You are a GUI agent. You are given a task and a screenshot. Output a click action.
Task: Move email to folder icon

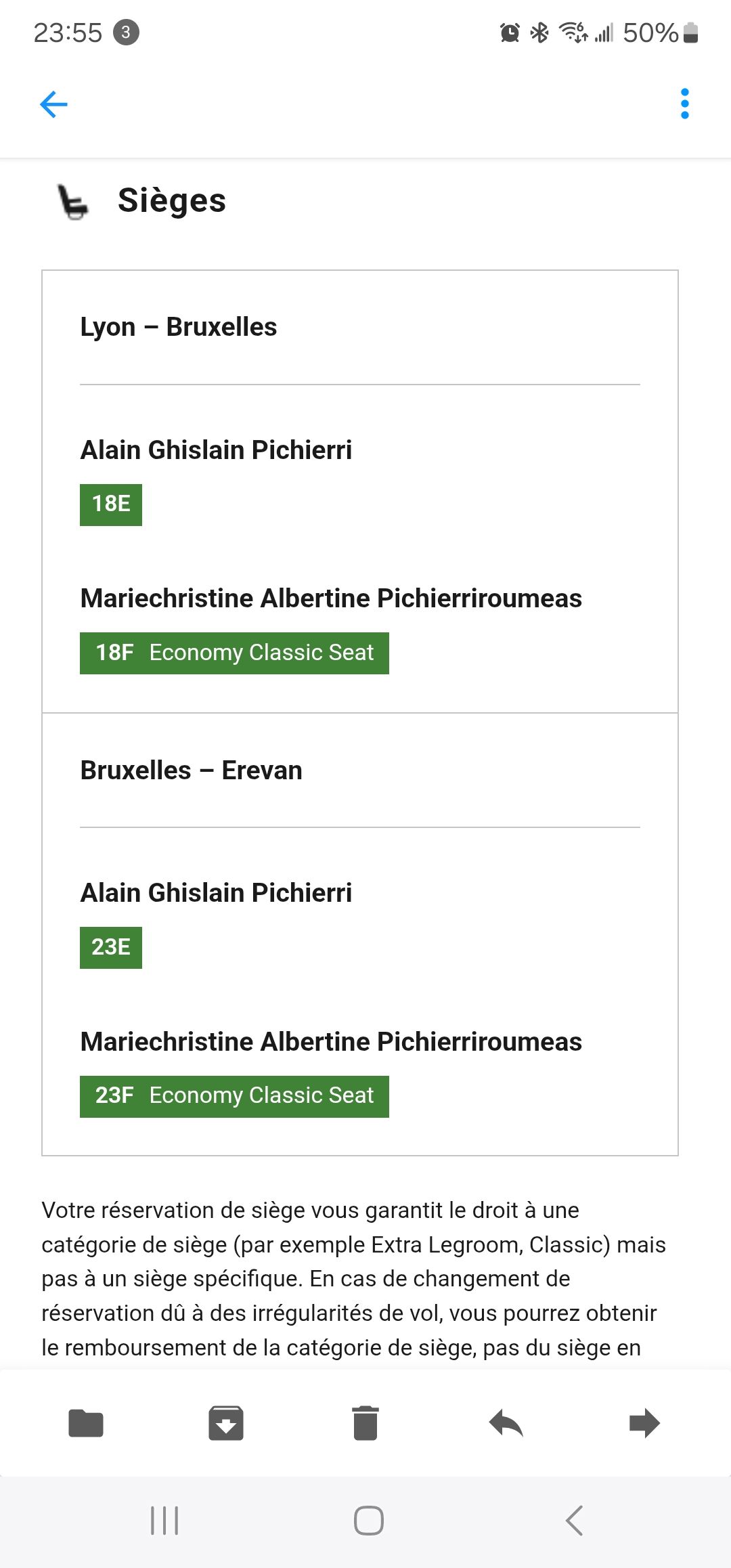point(86,1423)
